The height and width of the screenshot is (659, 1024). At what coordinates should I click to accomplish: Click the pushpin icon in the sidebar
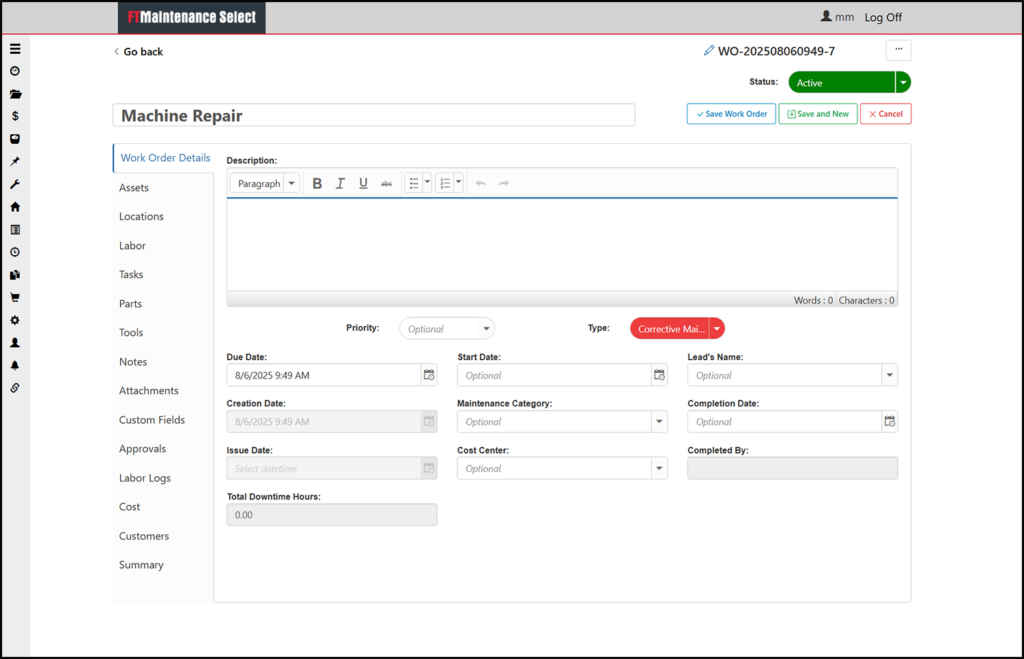pyautogui.click(x=15, y=161)
